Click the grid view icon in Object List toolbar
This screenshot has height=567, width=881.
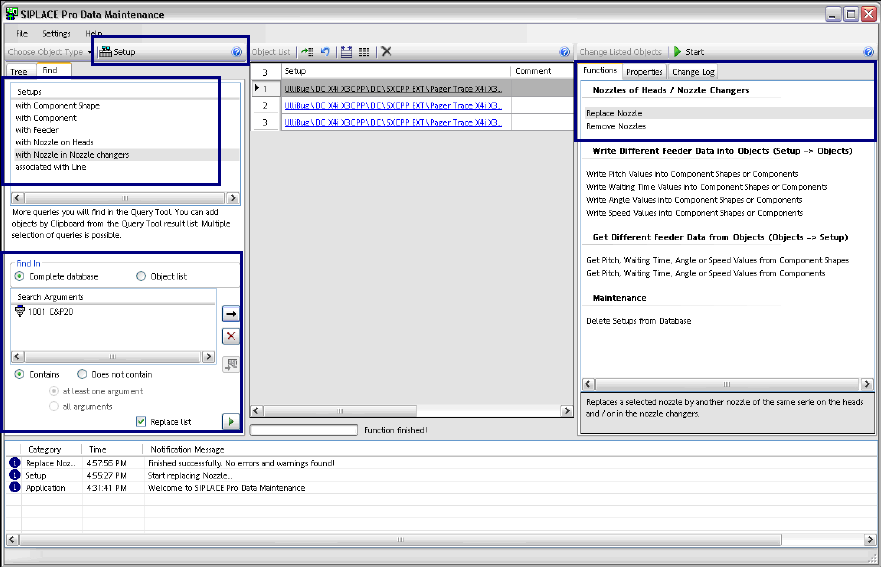(x=363, y=52)
